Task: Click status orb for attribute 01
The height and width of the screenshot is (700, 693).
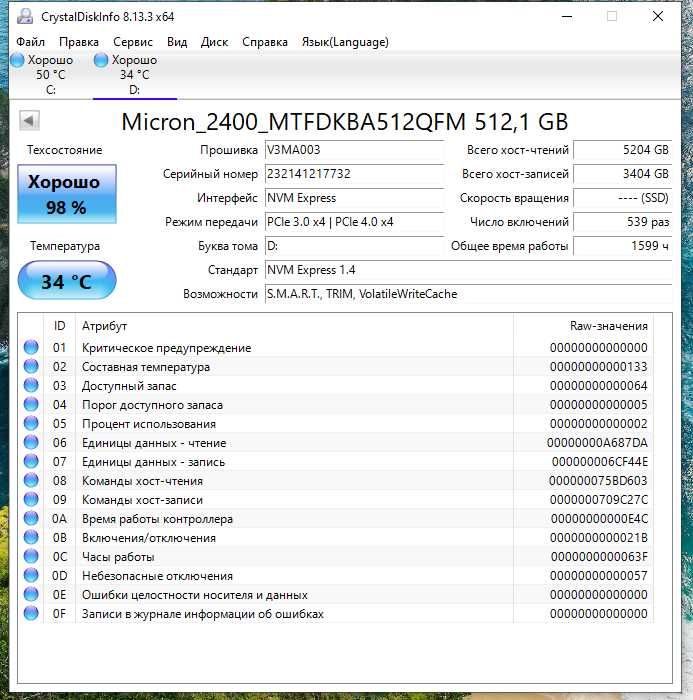Action: [x=31, y=347]
